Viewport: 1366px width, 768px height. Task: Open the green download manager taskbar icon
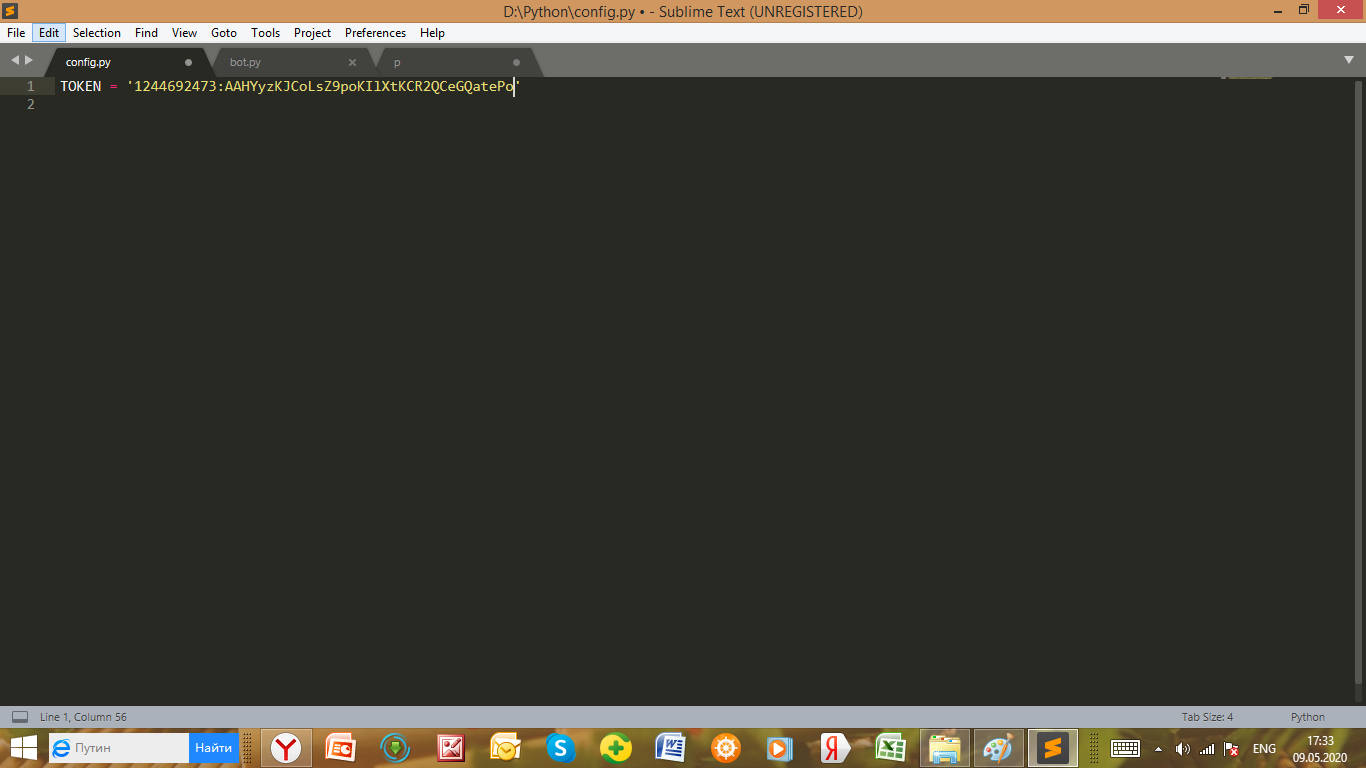396,748
